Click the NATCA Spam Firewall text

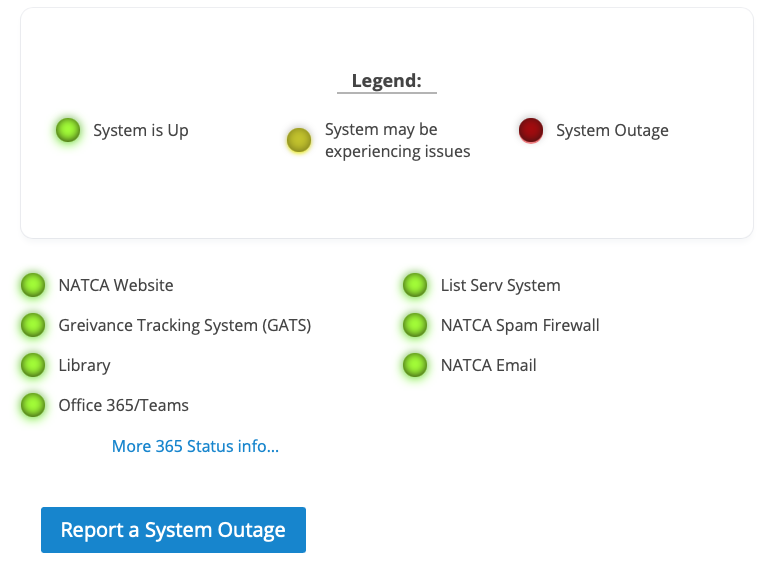pyautogui.click(x=520, y=325)
